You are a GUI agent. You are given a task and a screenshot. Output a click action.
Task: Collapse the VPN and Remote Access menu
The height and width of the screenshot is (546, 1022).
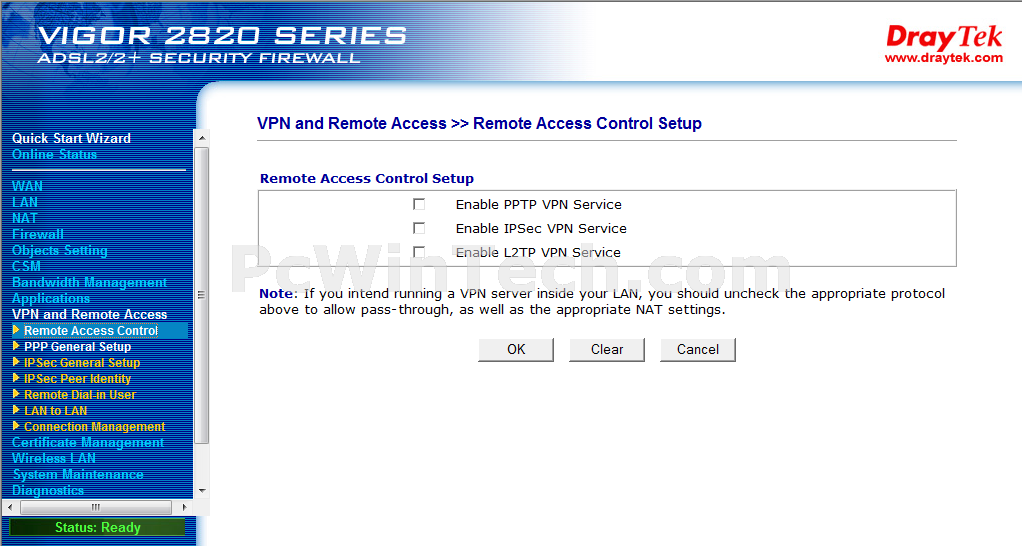point(89,314)
